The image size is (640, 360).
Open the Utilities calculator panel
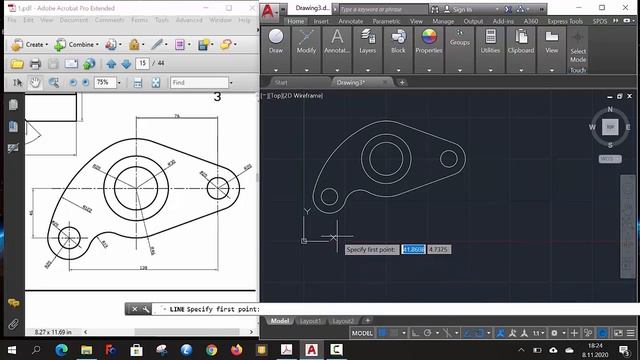point(490,50)
